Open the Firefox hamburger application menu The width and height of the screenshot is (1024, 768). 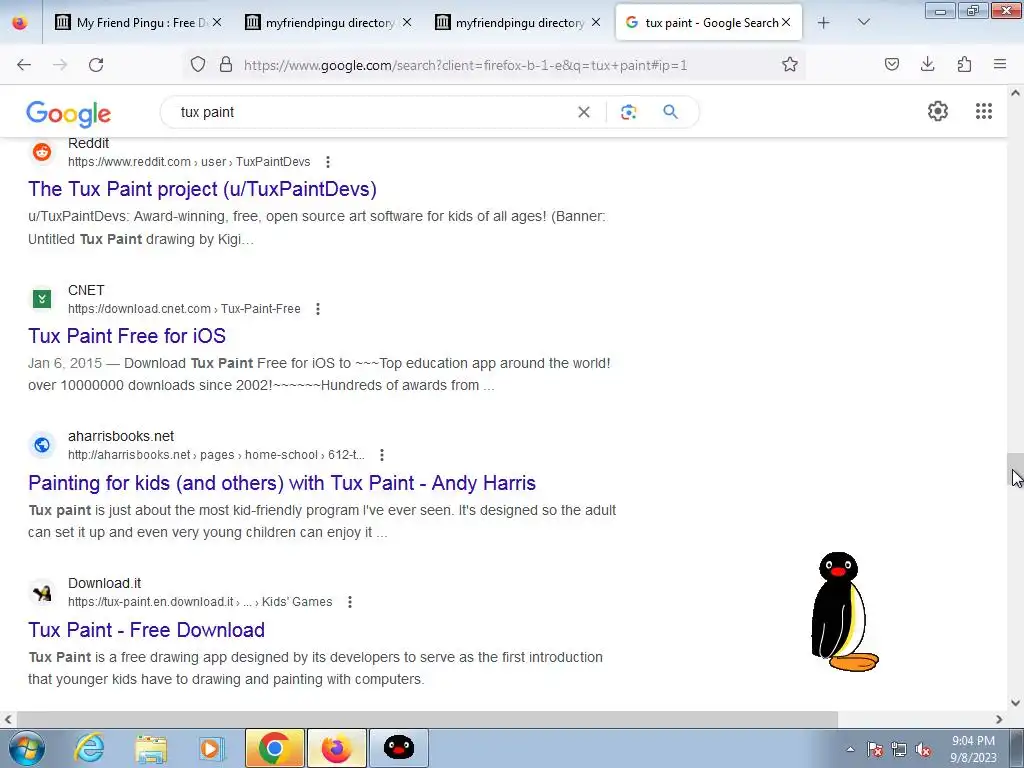point(1000,64)
